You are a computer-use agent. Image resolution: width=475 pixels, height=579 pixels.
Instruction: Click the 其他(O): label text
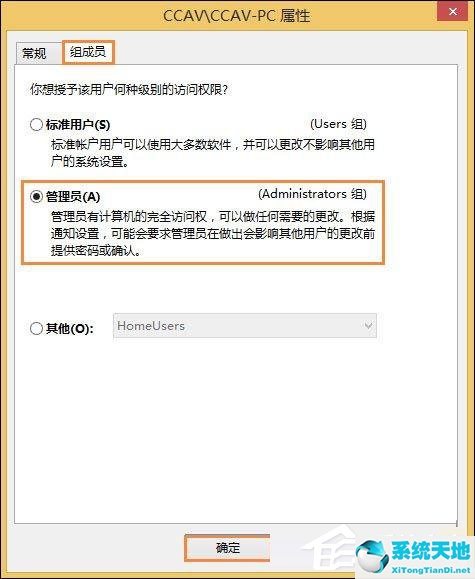[70, 328]
